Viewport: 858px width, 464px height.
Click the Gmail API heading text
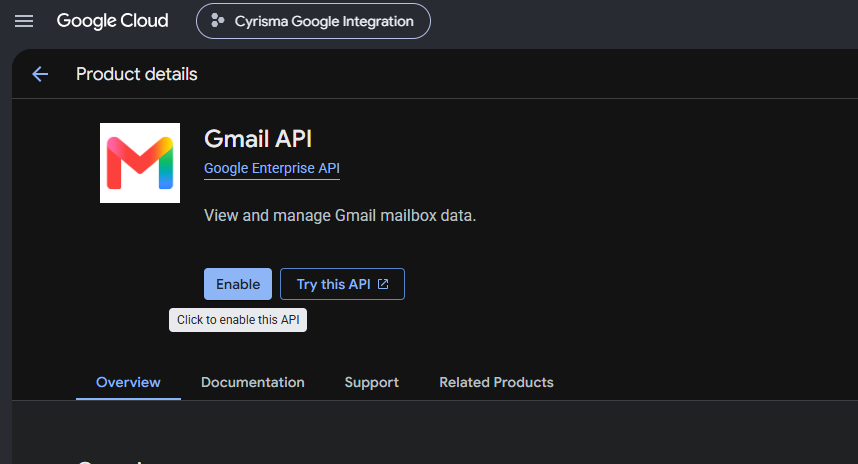pyautogui.click(x=258, y=138)
